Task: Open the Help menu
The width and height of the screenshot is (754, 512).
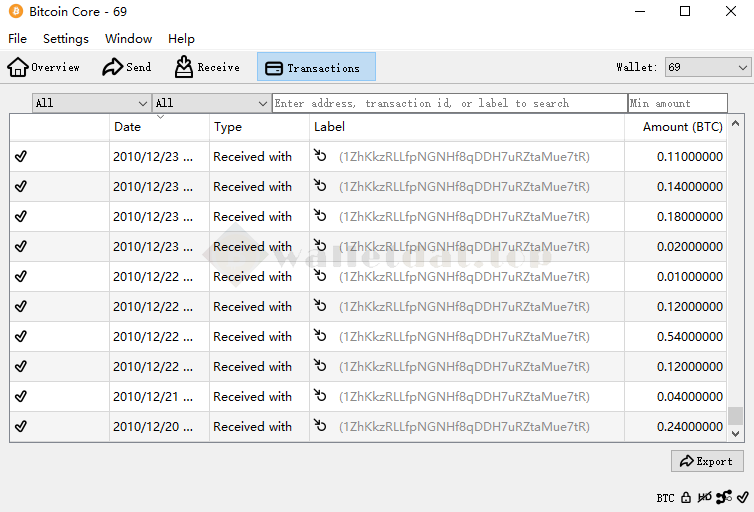Action: (181, 39)
